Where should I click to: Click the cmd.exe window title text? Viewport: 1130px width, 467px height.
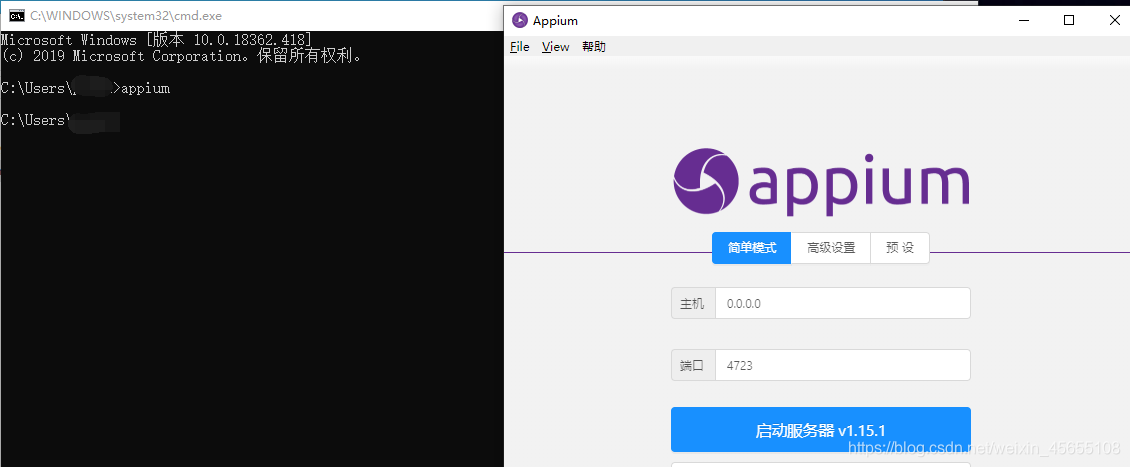[126, 15]
